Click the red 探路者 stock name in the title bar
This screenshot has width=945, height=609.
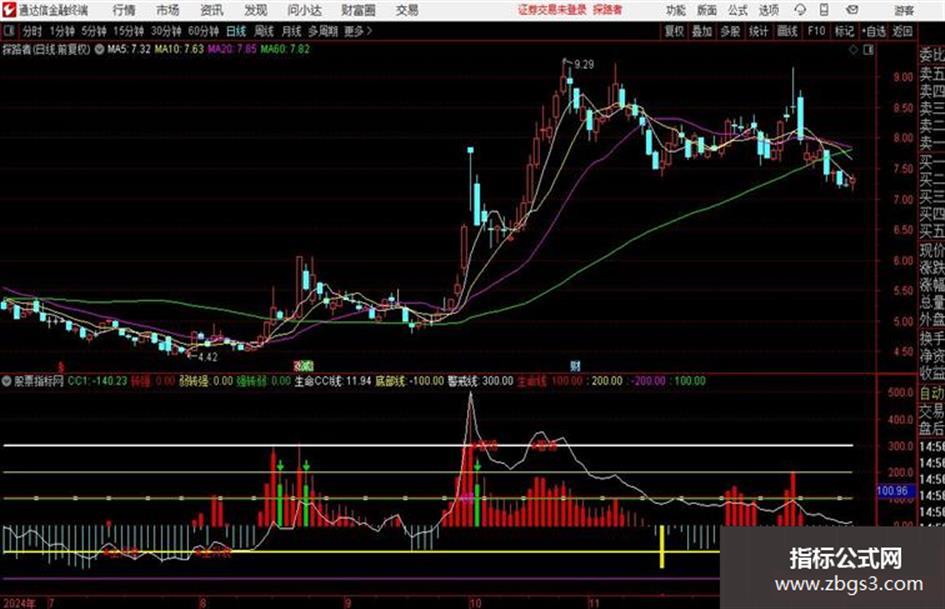coord(607,10)
